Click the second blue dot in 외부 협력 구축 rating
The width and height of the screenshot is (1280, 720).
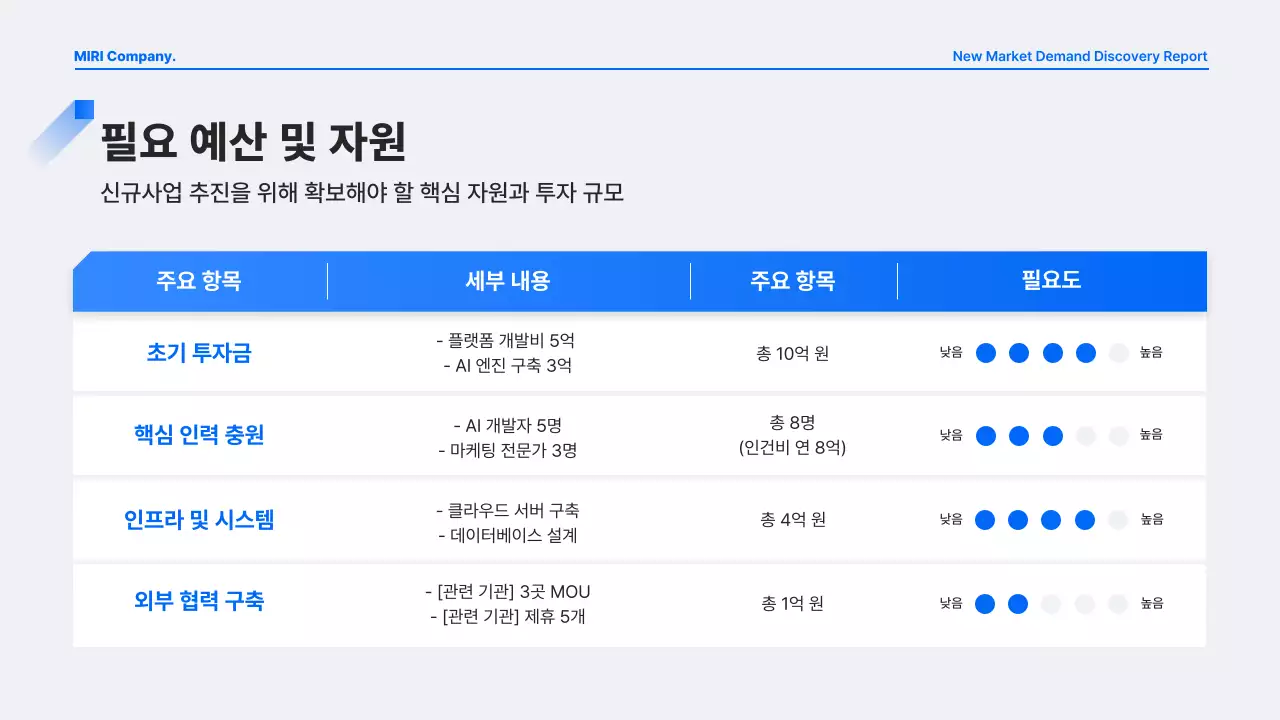coord(1018,603)
